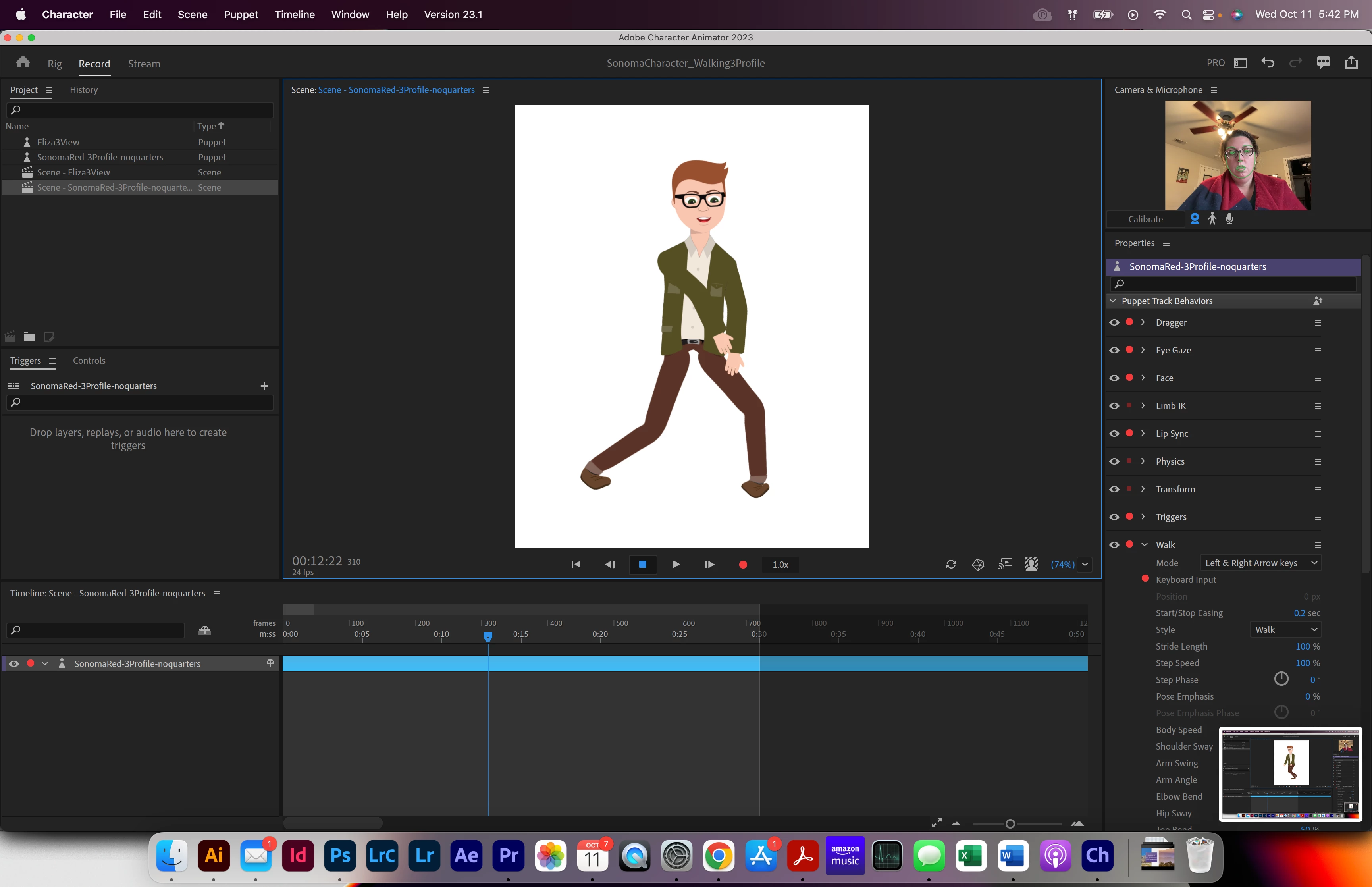Viewport: 1372px width, 887px height.
Task: Toggle timeline puppet track visibility eye
Action: [x=14, y=663]
